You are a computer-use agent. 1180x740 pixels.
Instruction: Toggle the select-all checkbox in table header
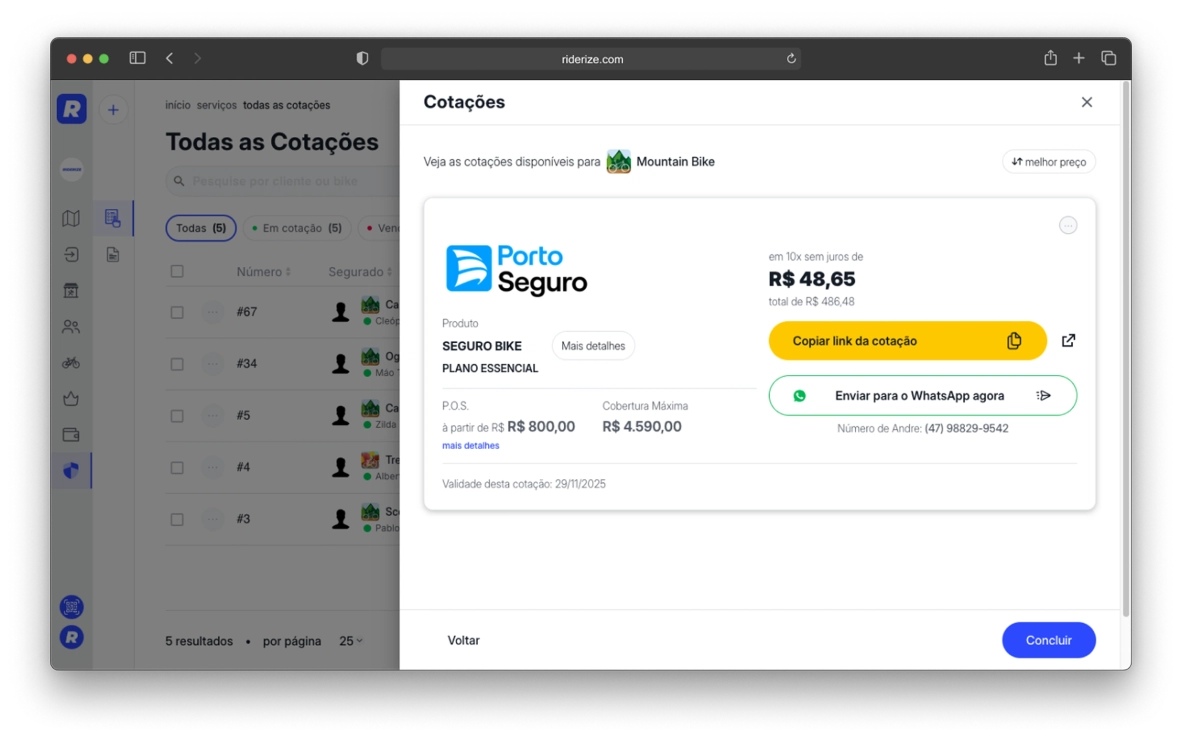pyautogui.click(x=177, y=272)
